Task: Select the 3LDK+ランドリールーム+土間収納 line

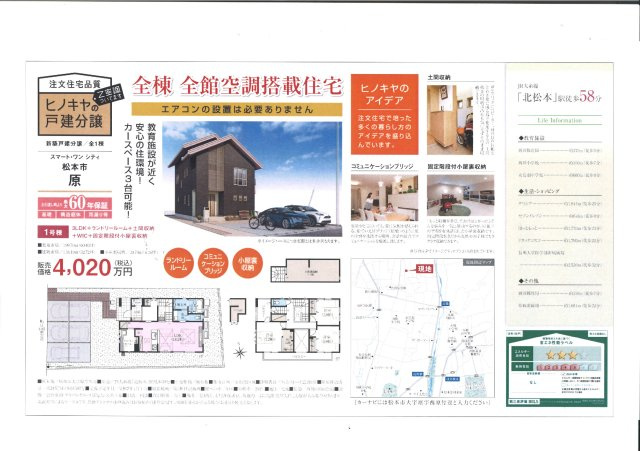Action: click(113, 229)
